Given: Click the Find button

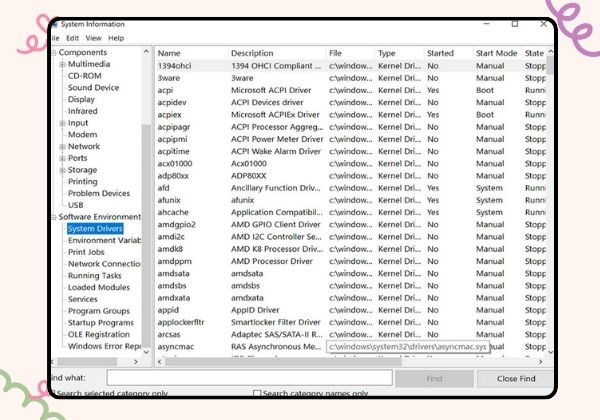Looking at the screenshot, I should [x=434, y=379].
